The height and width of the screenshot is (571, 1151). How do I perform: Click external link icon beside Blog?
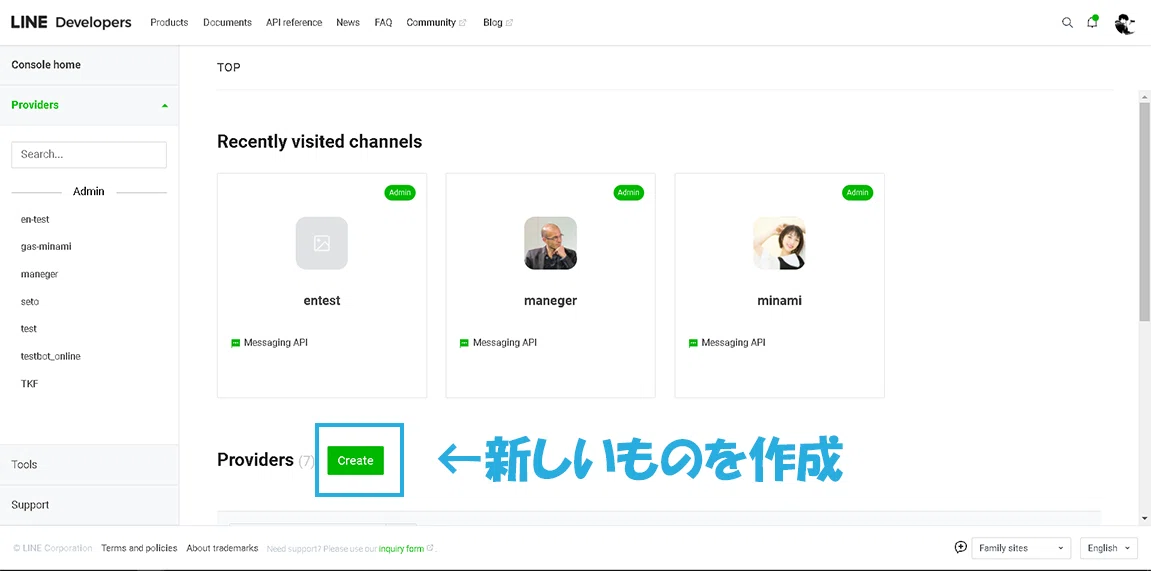pos(509,23)
